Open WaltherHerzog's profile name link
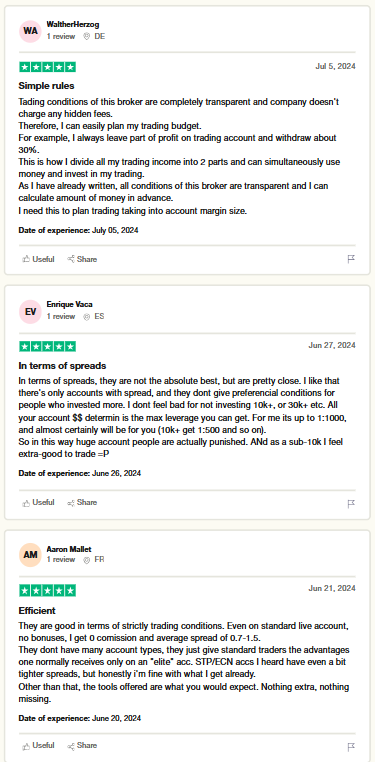The height and width of the screenshot is (762, 375). [73, 24]
